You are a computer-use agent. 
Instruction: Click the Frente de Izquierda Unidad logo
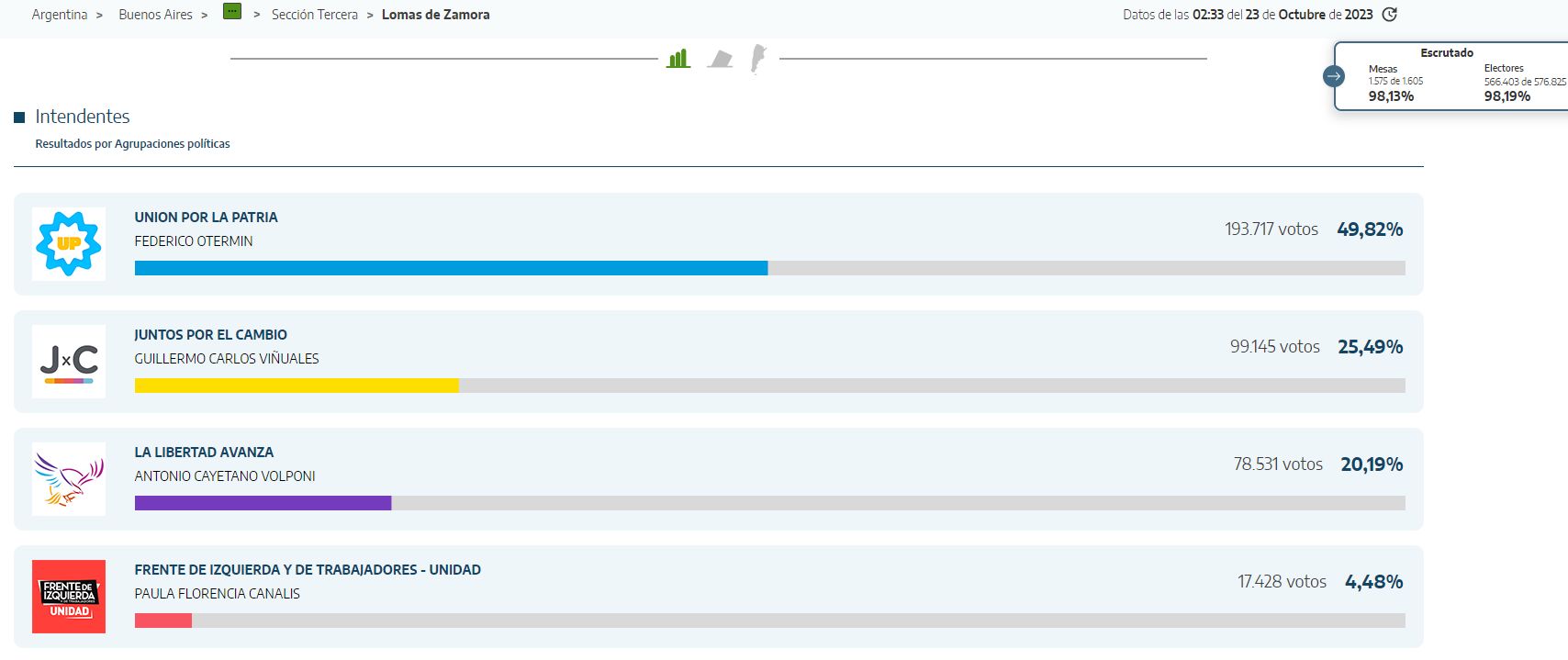(69, 597)
